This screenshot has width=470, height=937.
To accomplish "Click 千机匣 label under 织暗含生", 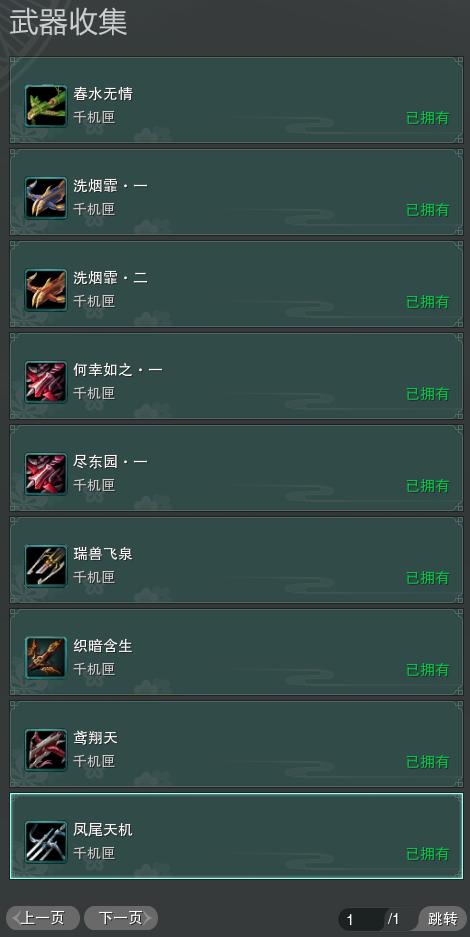I will coord(94,669).
